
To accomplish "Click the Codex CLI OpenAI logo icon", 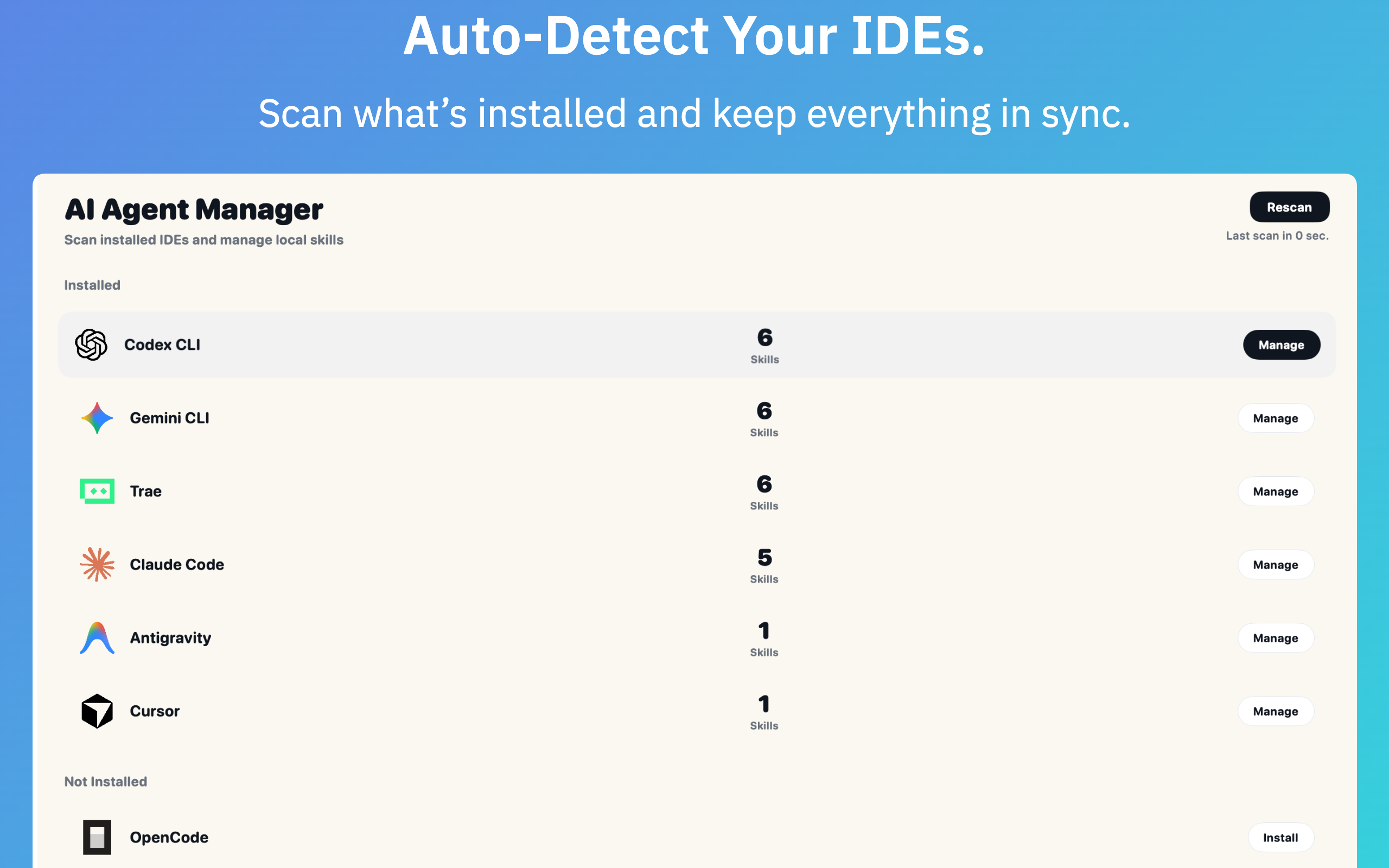I will [x=91, y=344].
